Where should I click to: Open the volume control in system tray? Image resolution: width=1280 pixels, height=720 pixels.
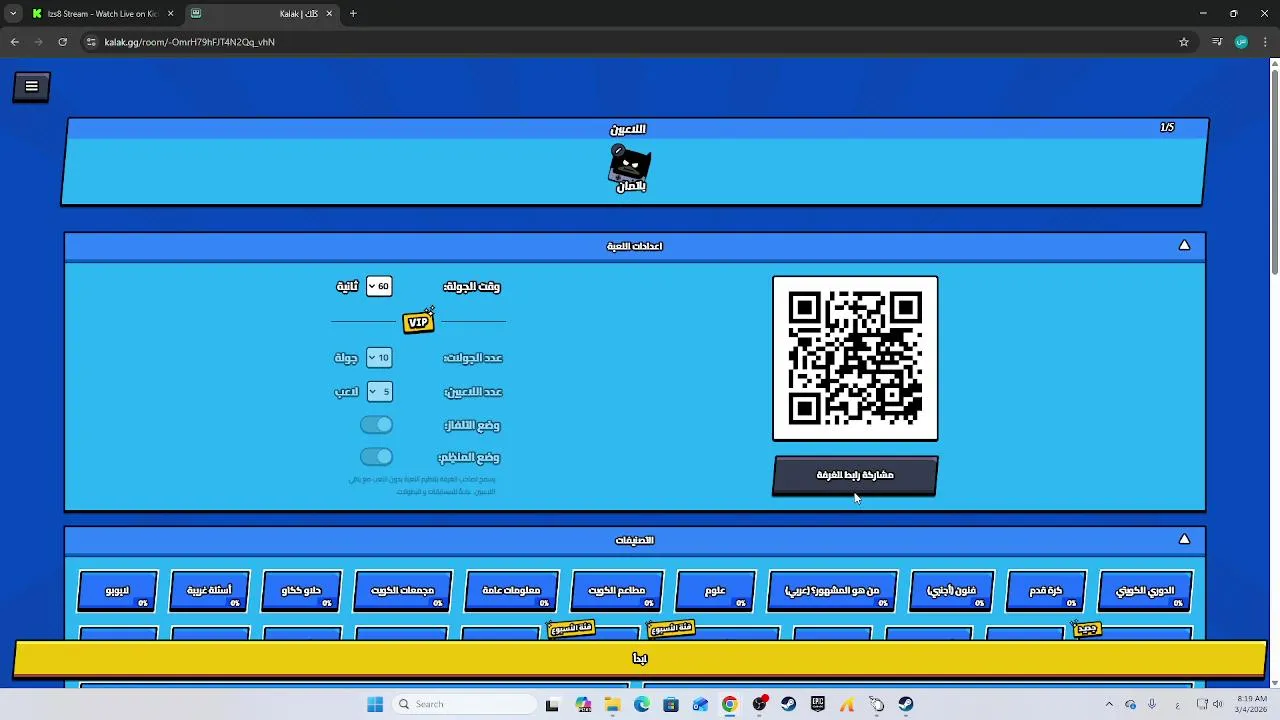click(x=1218, y=704)
